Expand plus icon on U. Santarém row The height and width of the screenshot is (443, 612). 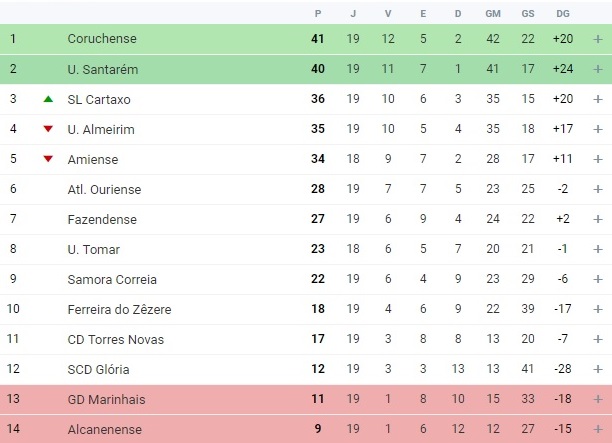click(x=598, y=69)
